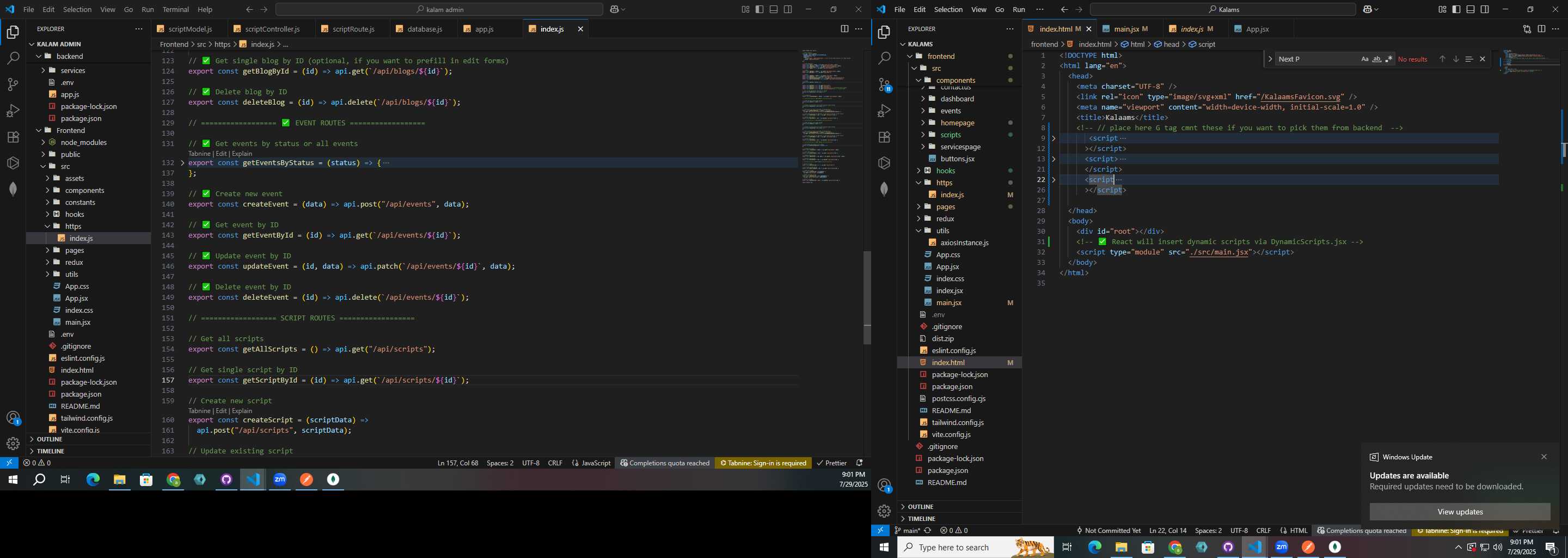Toggle Match Whole Word in find widget
Viewport: 1568px width, 558px height.
pos(1377,59)
